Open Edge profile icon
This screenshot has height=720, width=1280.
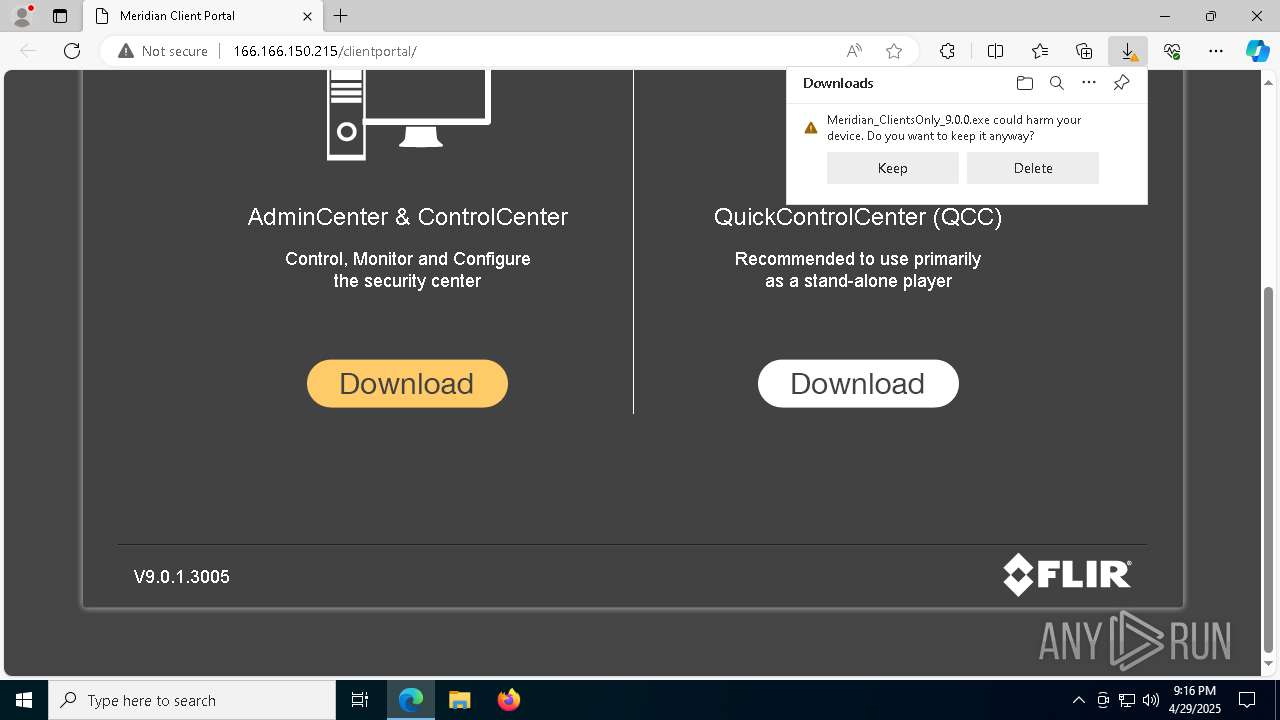pos(22,15)
